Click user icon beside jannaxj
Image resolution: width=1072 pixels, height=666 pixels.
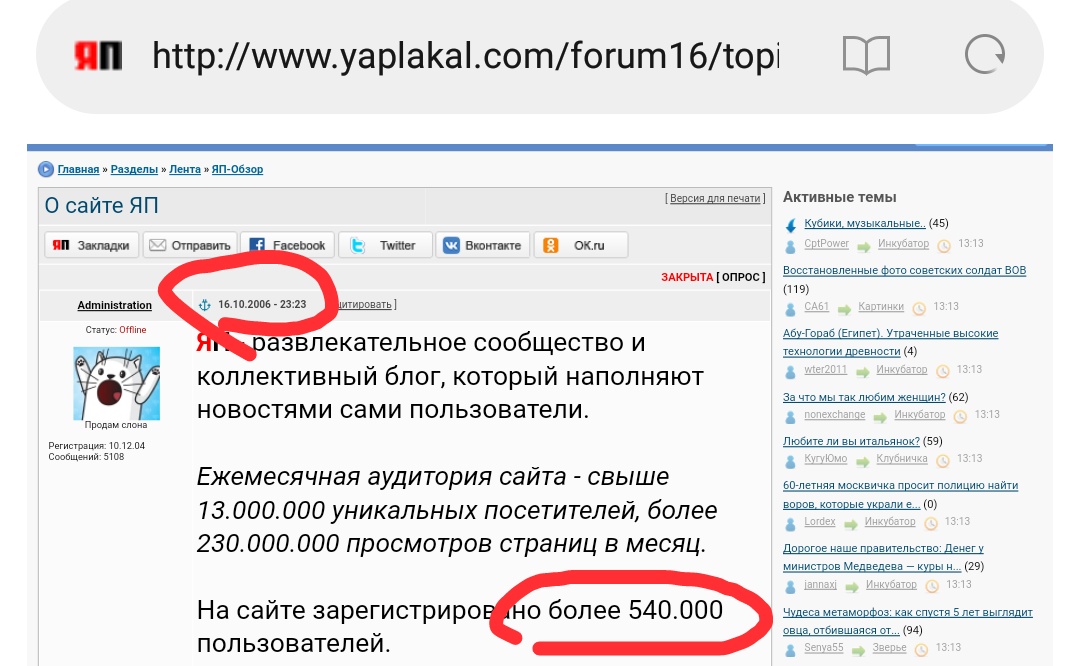tap(790, 587)
